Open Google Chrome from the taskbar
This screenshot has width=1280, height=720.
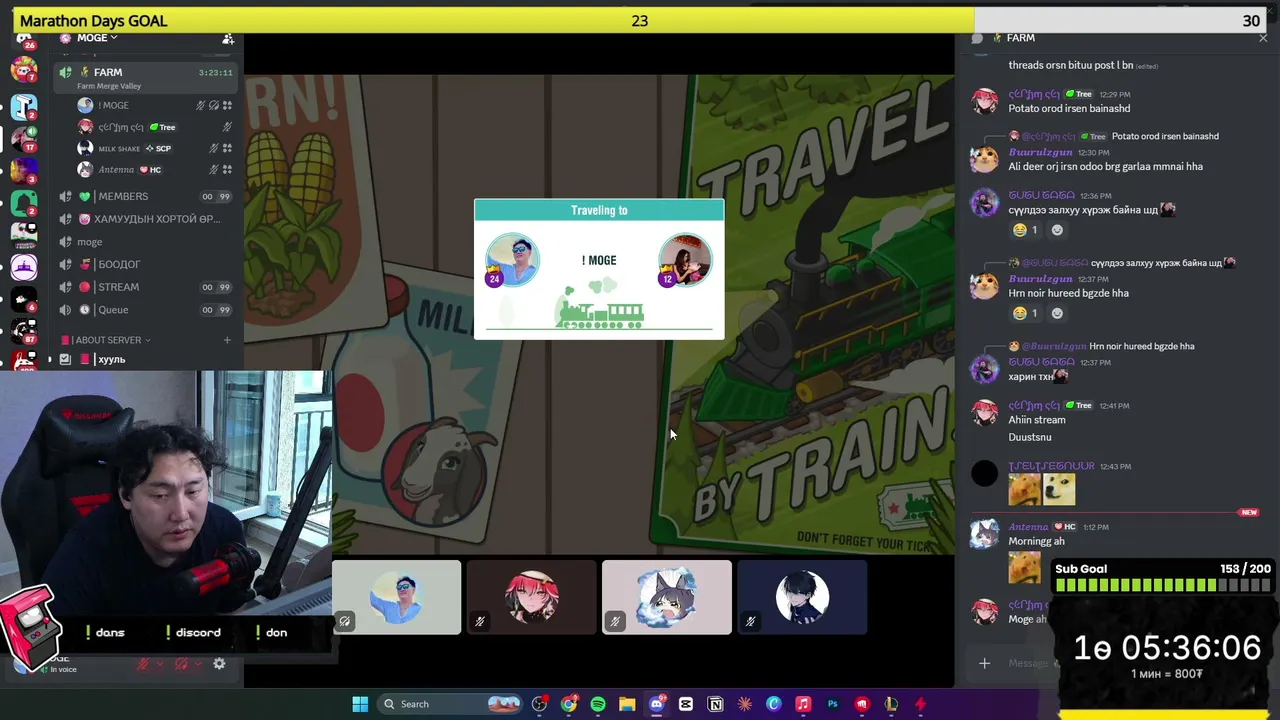569,704
